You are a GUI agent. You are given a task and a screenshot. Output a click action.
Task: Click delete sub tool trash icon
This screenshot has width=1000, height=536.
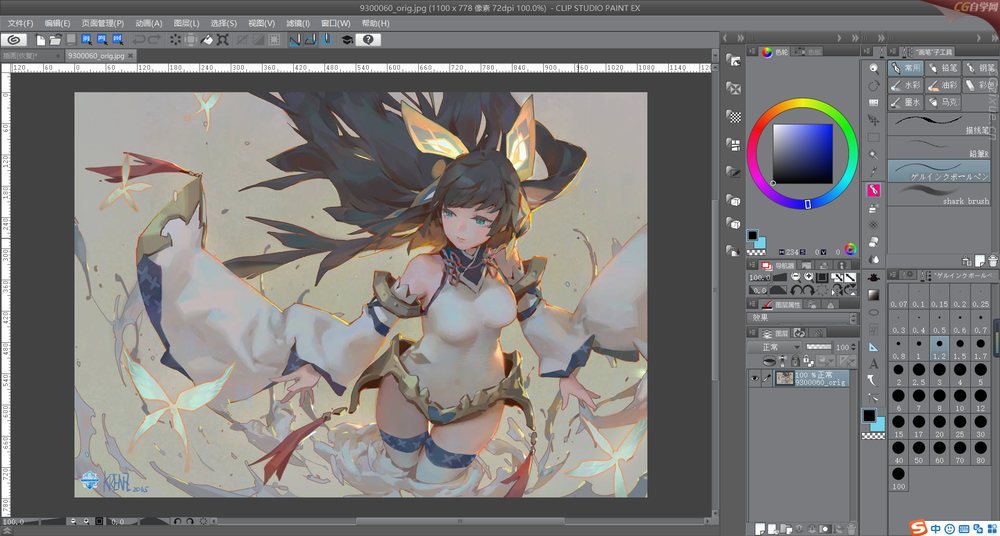point(992,260)
